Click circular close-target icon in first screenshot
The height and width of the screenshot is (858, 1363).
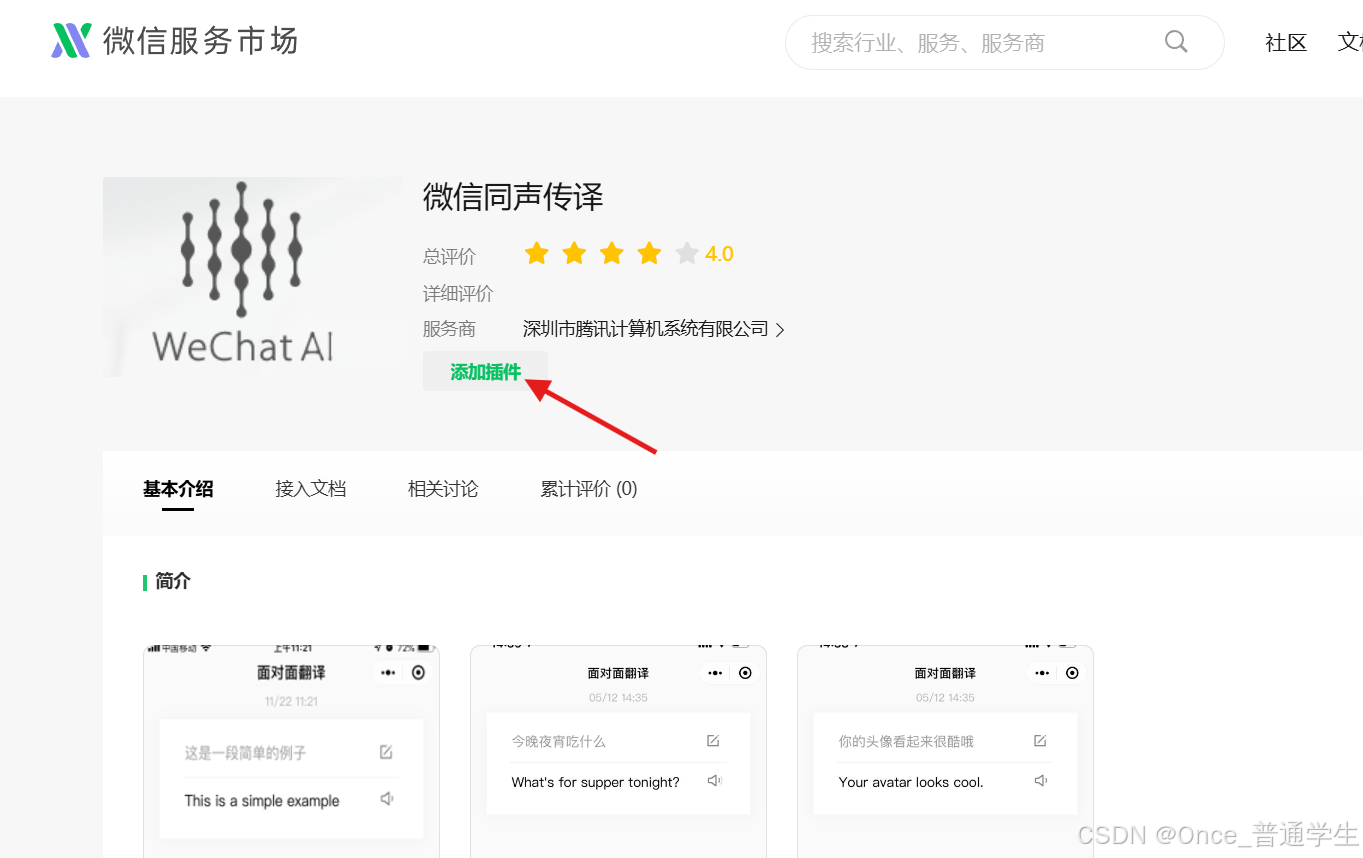418,673
